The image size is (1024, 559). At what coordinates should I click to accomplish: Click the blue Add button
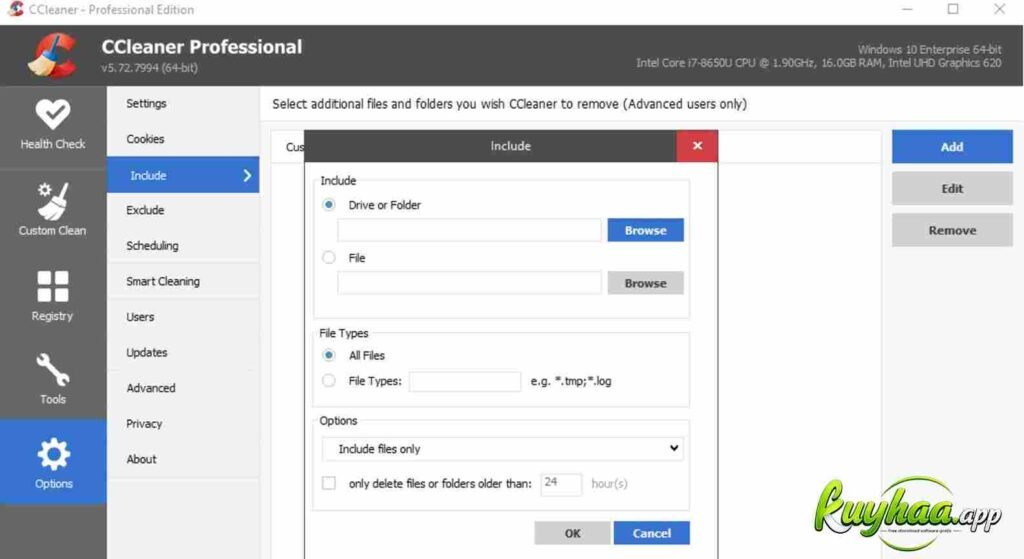tap(952, 146)
